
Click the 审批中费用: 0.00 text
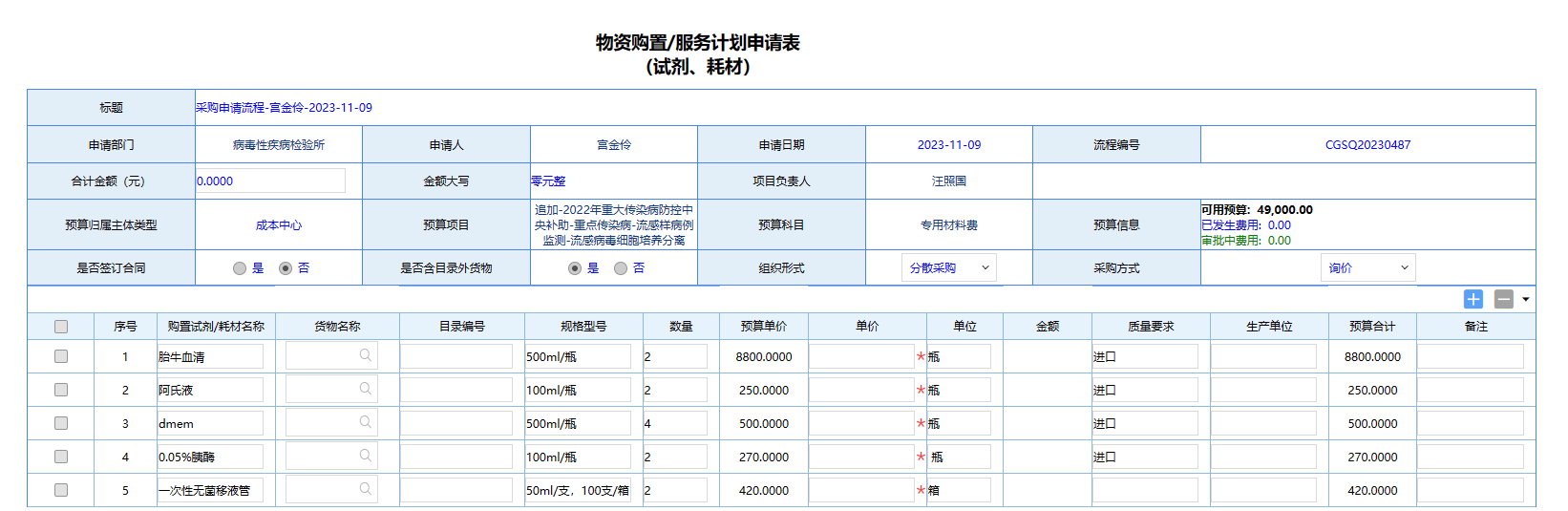pos(1246,241)
